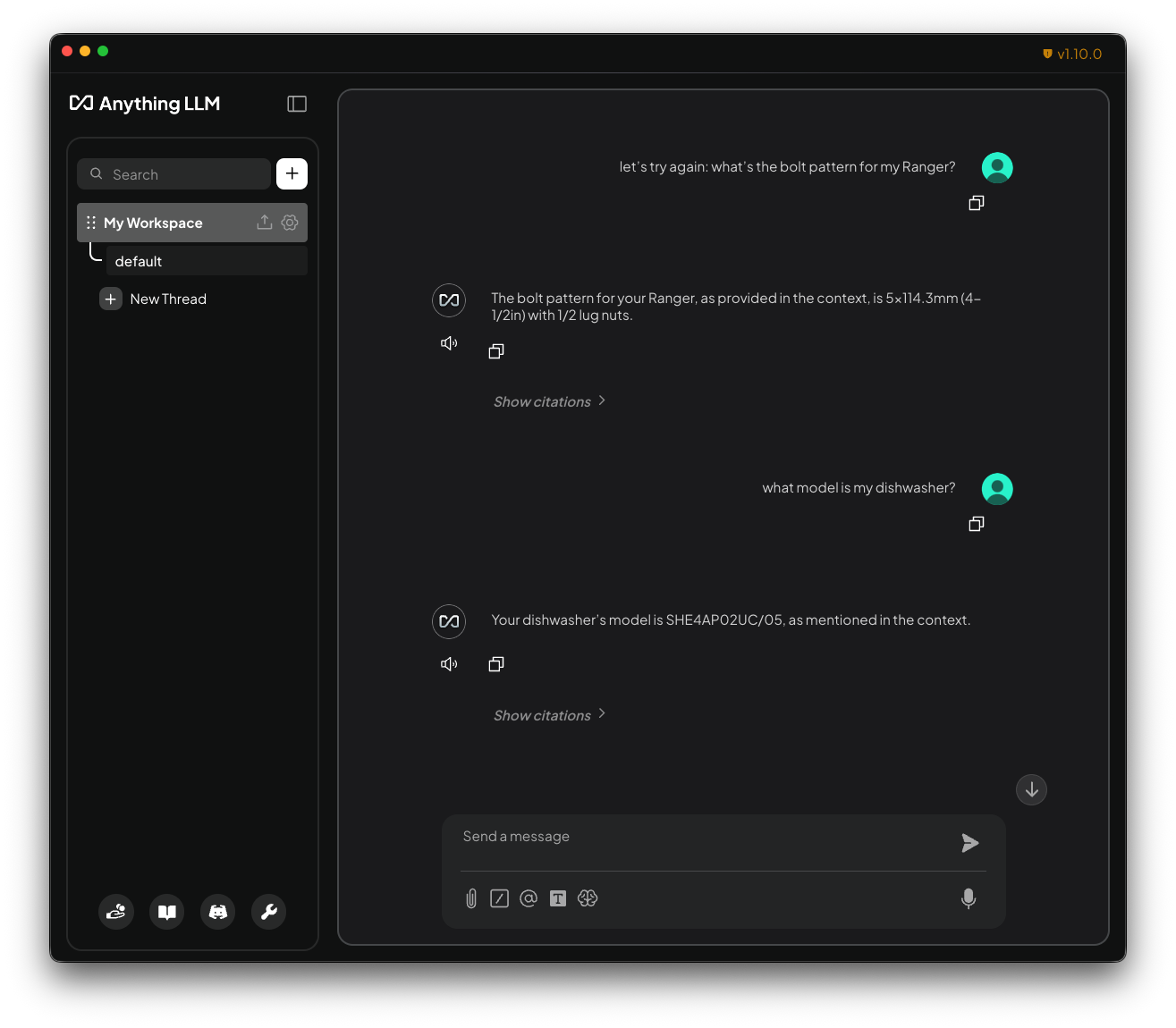
Task: Mute the speaker on the Ranger answer
Action: [x=448, y=342]
